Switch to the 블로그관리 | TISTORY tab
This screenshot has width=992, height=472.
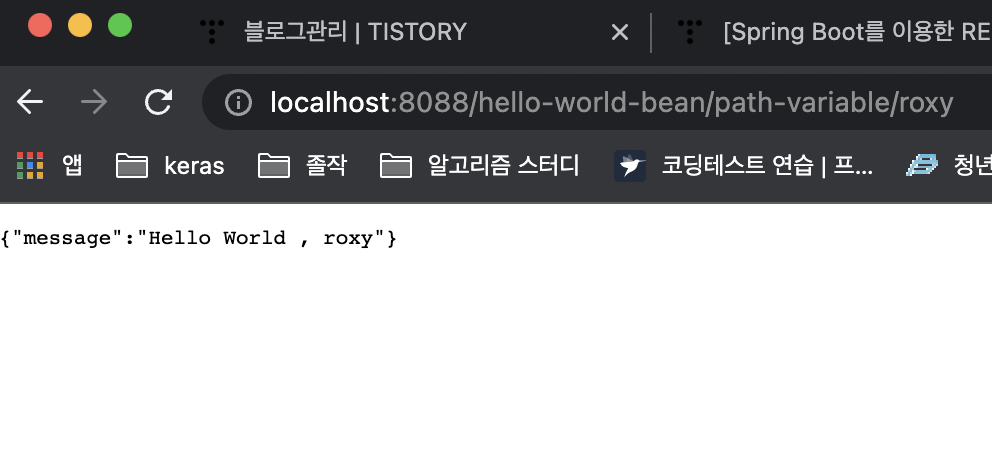pyautogui.click(x=333, y=32)
